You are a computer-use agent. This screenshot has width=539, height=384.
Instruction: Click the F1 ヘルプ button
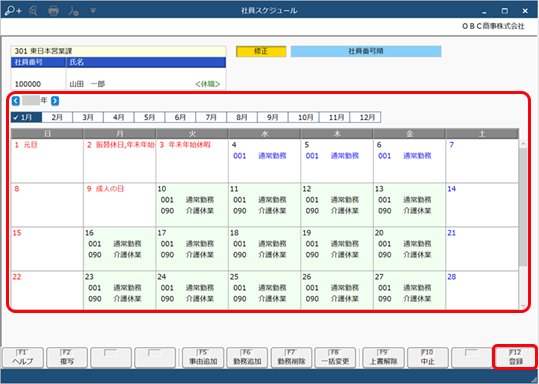(23, 358)
